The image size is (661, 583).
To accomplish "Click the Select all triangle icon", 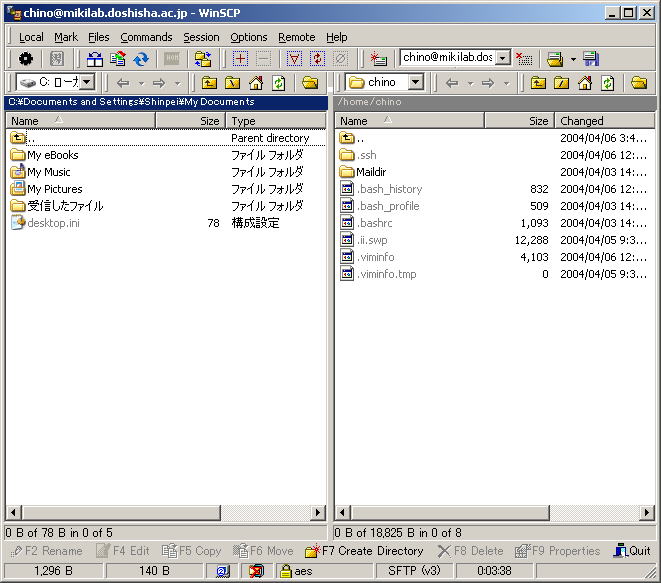I will click(294, 59).
